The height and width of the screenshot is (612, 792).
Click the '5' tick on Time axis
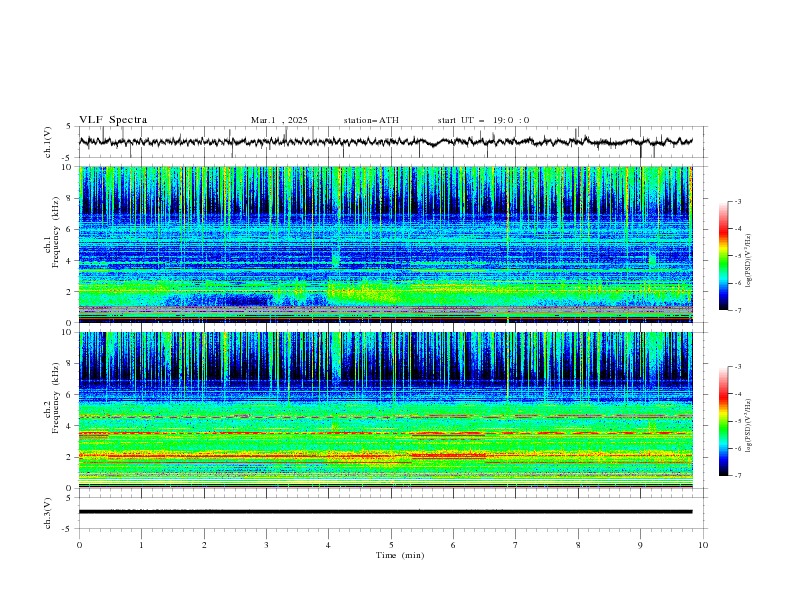(x=391, y=545)
